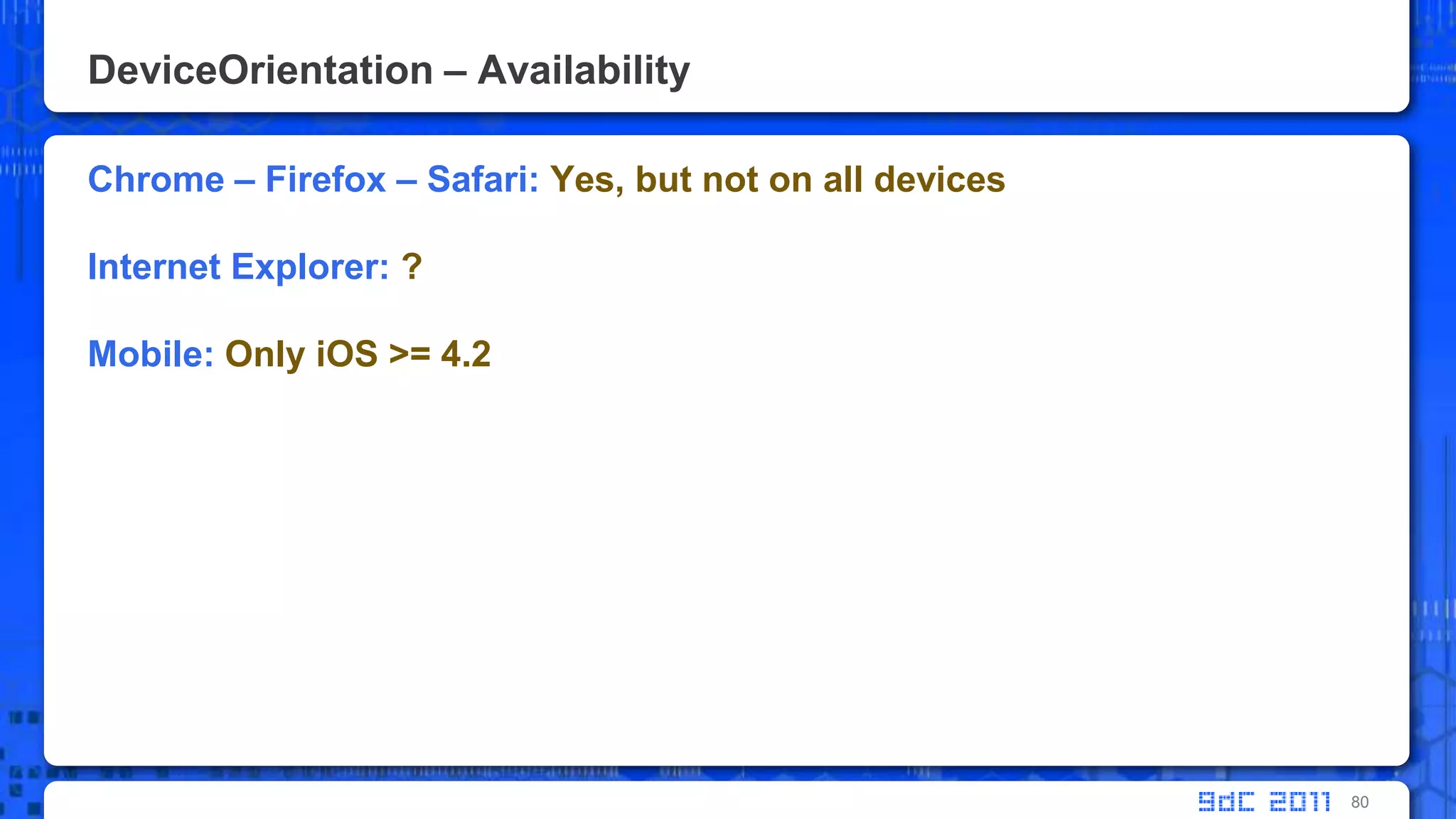
Task: Click the '4.2' version number
Action: tap(466, 354)
